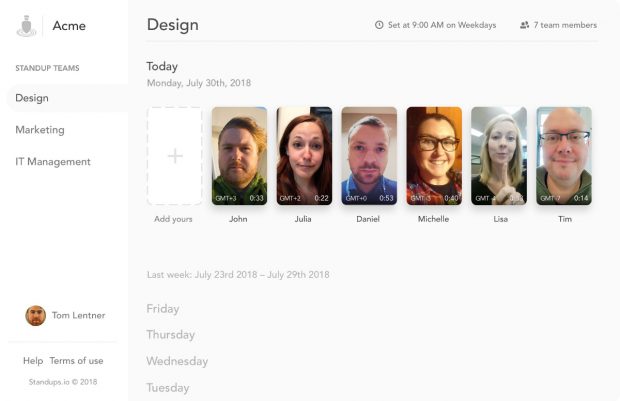Switch to the Marketing team
Screen dimensions: 620x401
click(x=40, y=130)
